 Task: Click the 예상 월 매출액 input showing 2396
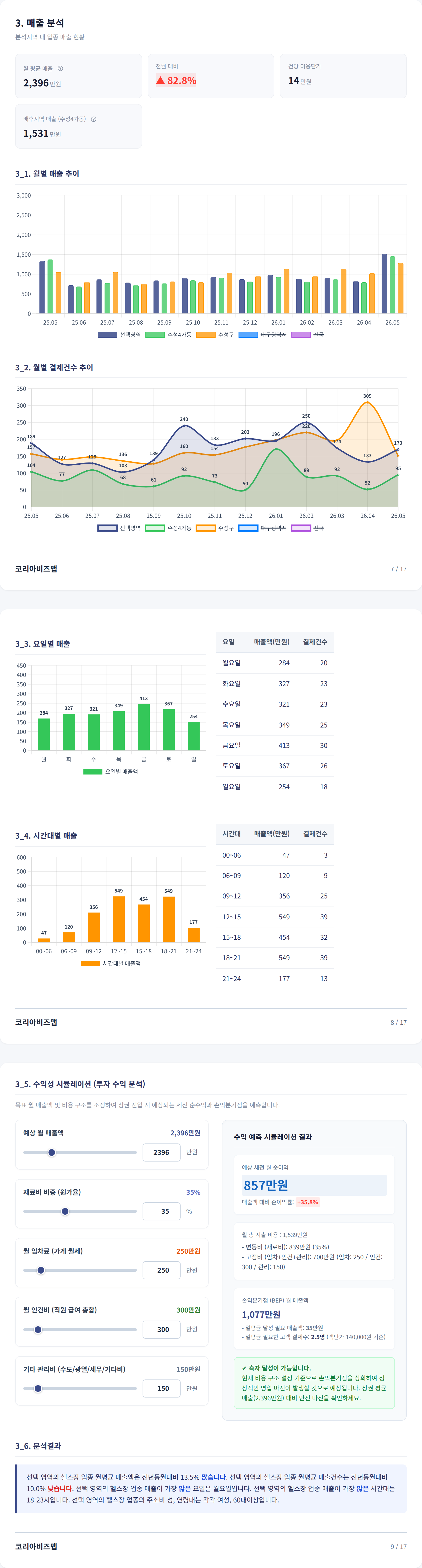[161, 1152]
